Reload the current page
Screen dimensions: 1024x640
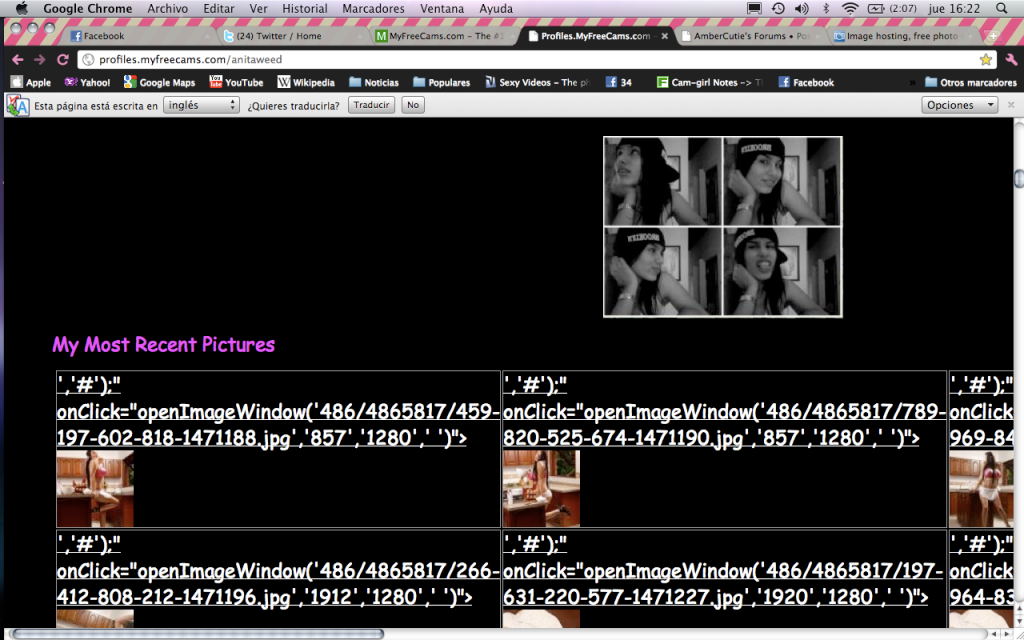pos(63,59)
